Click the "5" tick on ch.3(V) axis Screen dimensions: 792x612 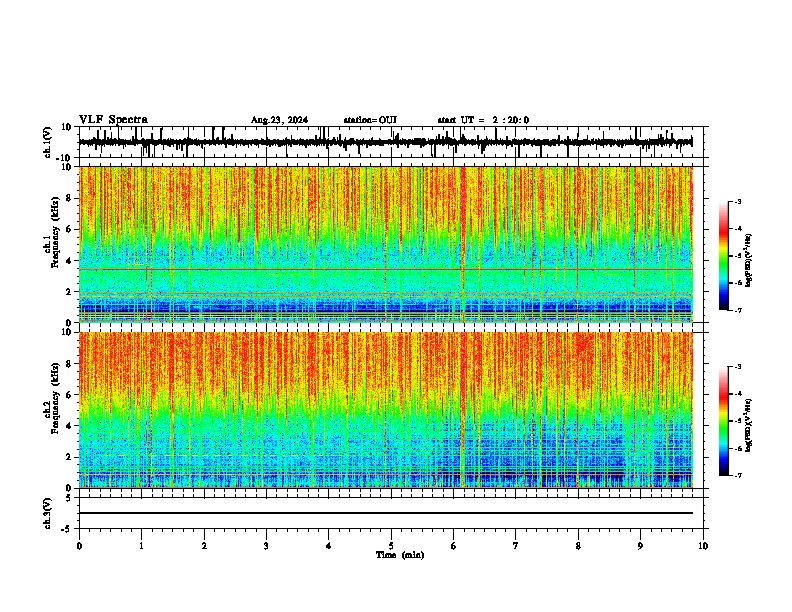point(69,498)
